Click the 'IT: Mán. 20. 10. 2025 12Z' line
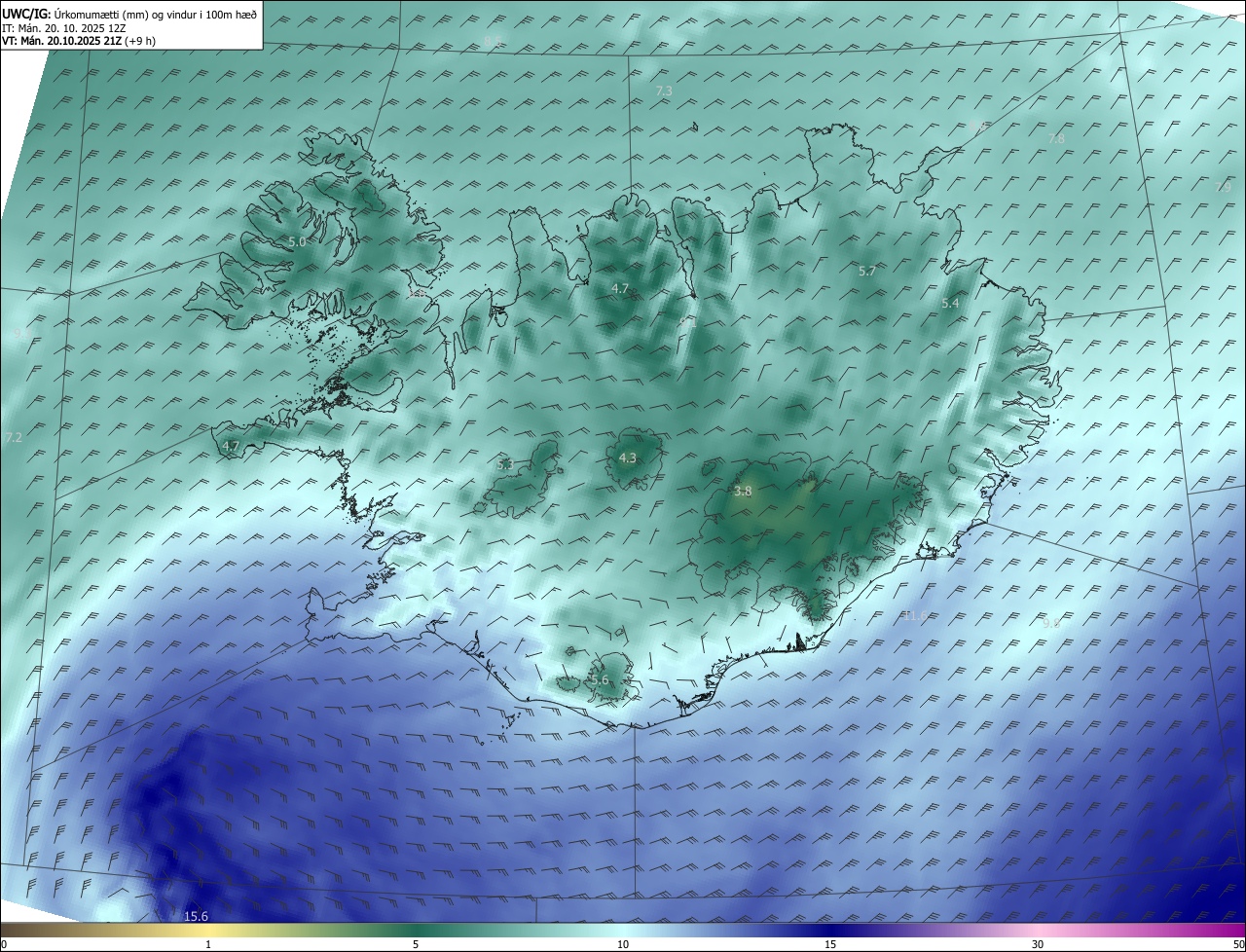This screenshot has height=952, width=1246. 65,27
